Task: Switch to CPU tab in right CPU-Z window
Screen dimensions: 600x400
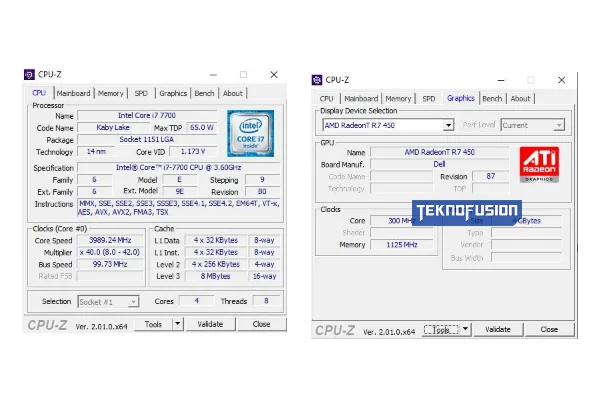Action: pyautogui.click(x=326, y=99)
